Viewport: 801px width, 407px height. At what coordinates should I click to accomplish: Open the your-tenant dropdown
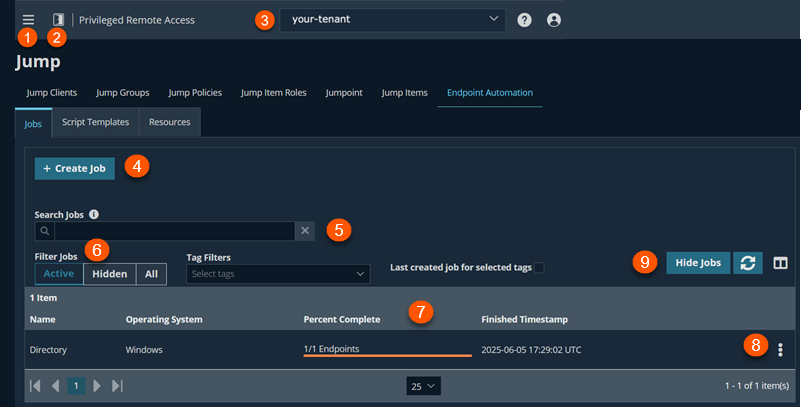392,20
